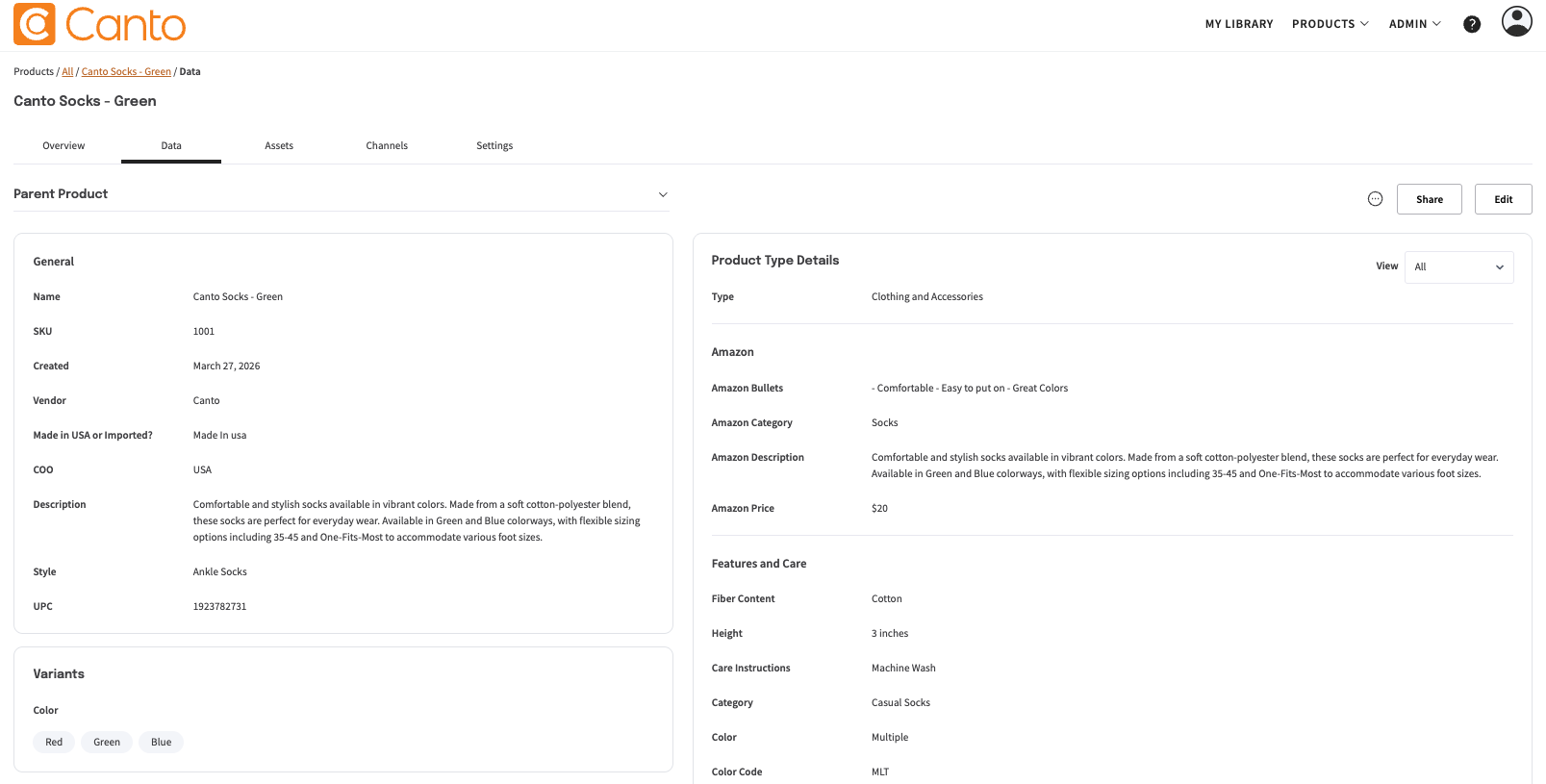Expand the Products menu
The height and width of the screenshot is (784, 1546).
(1331, 24)
